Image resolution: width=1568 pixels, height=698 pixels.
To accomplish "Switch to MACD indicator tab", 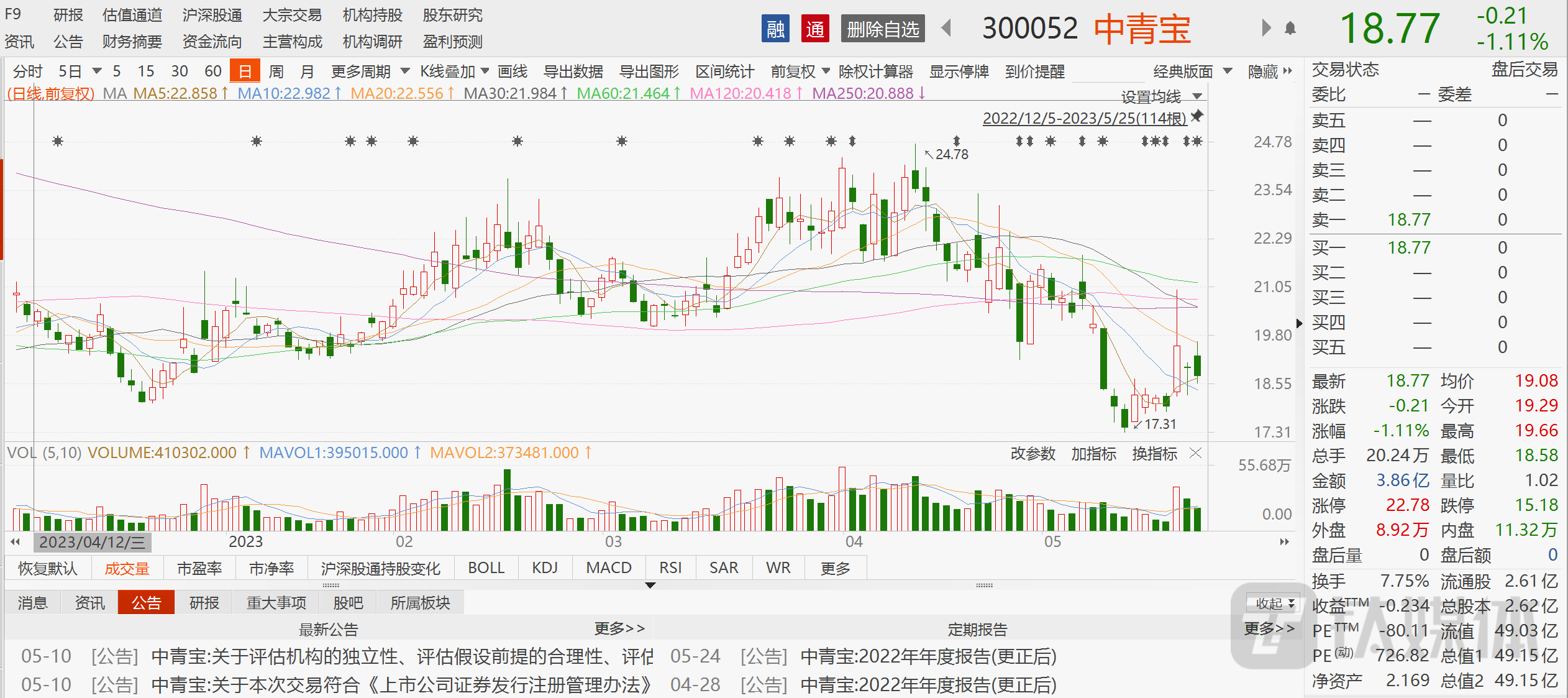I will tap(608, 568).
